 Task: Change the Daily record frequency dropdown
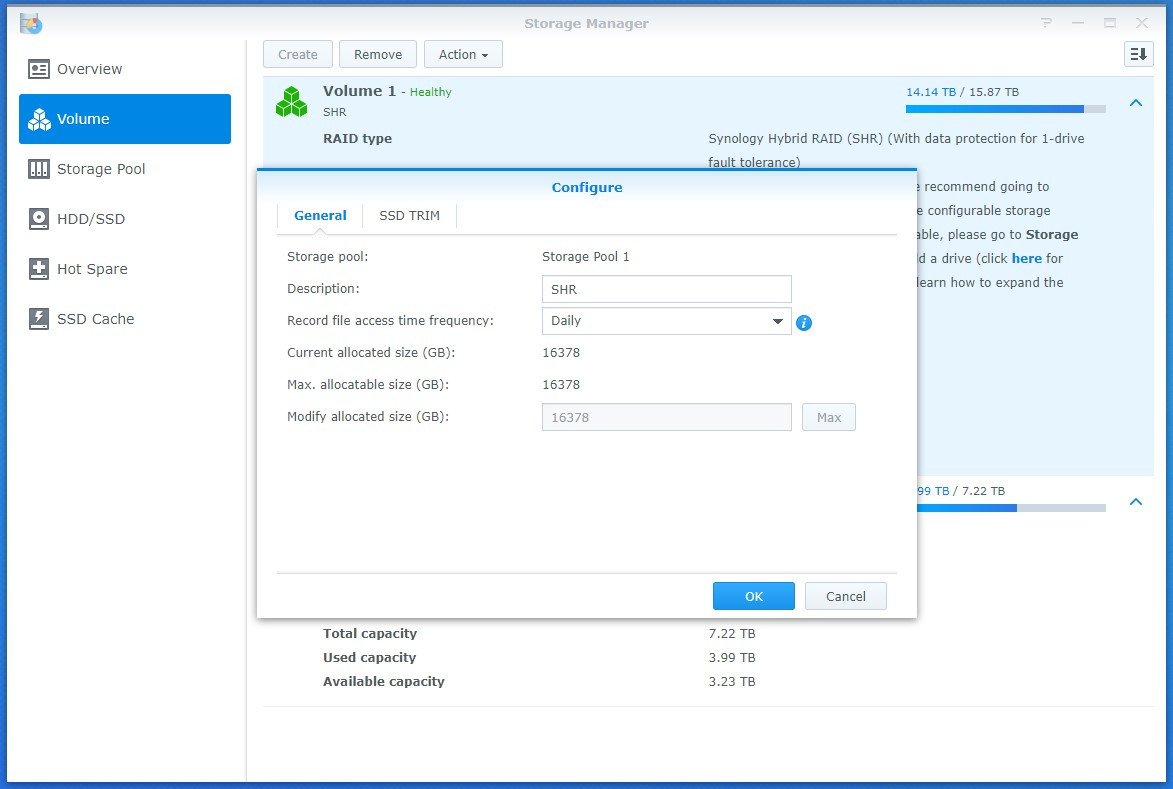coord(666,322)
